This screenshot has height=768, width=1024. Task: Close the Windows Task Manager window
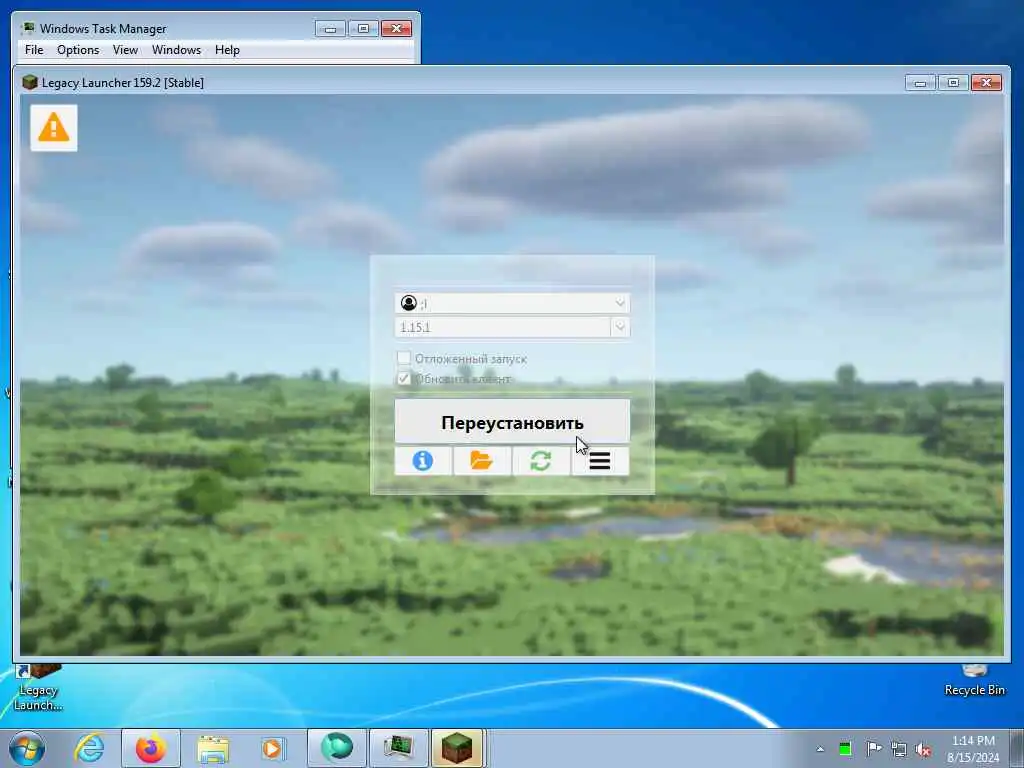coord(396,29)
